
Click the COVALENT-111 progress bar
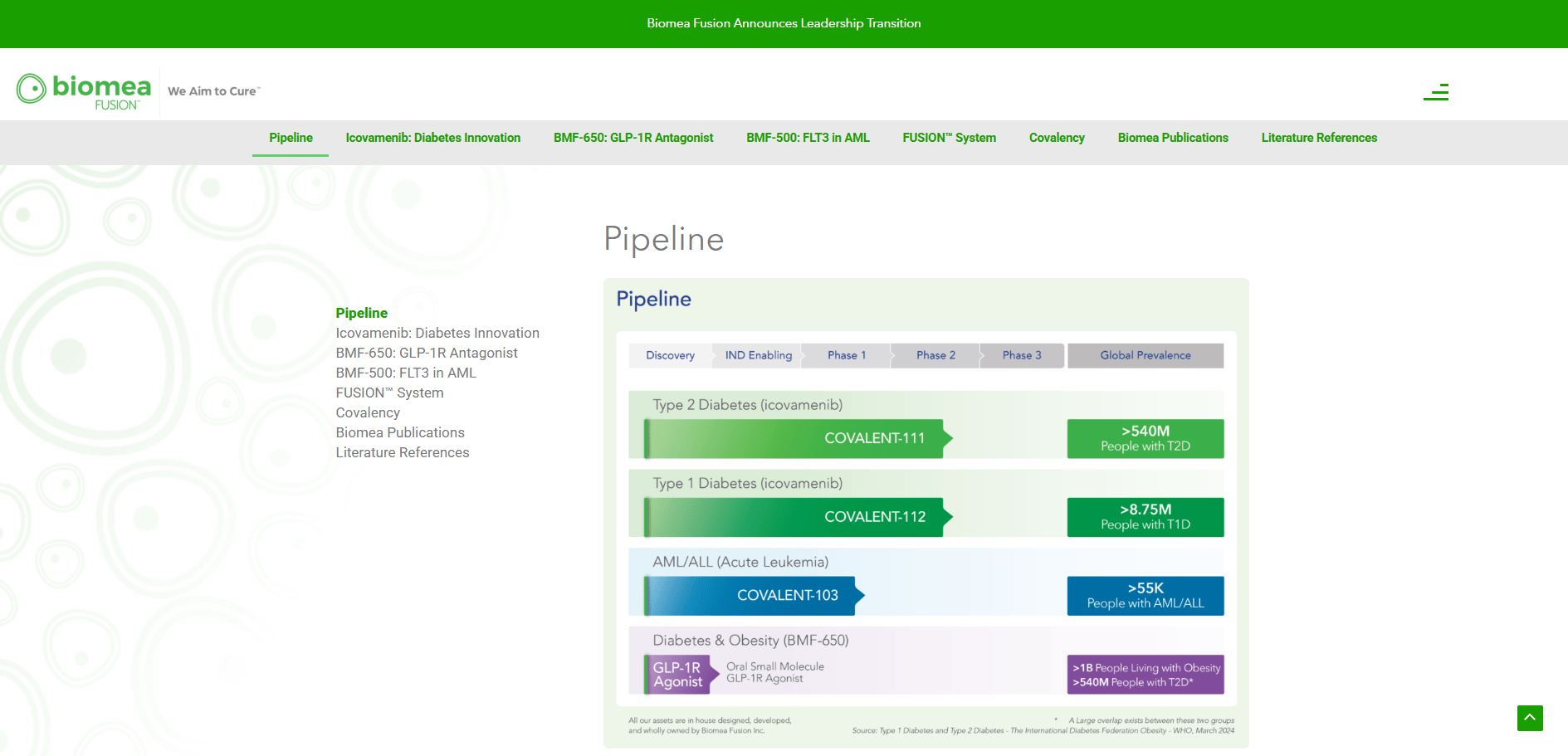point(799,438)
